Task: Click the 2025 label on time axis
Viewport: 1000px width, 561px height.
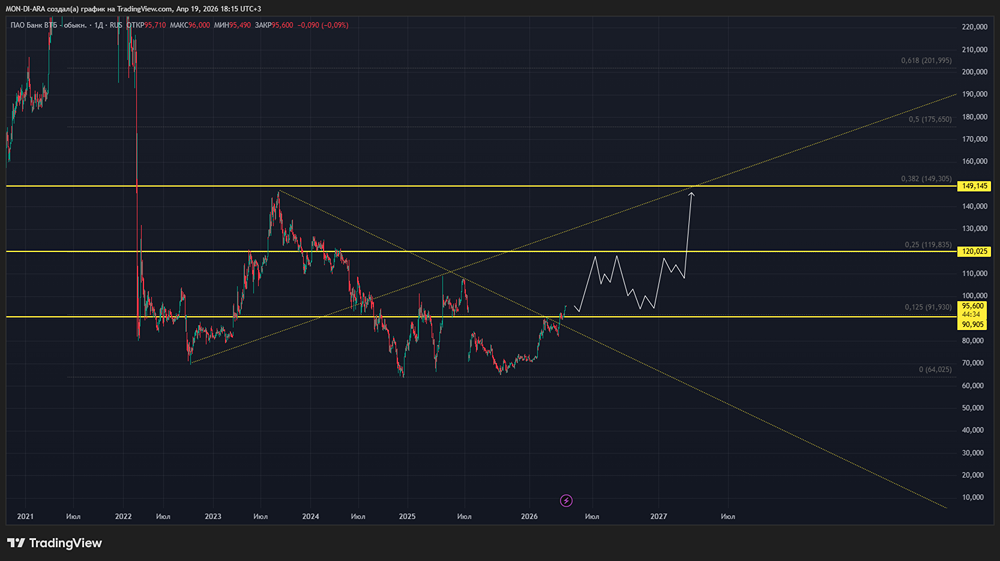Action: [x=407, y=516]
